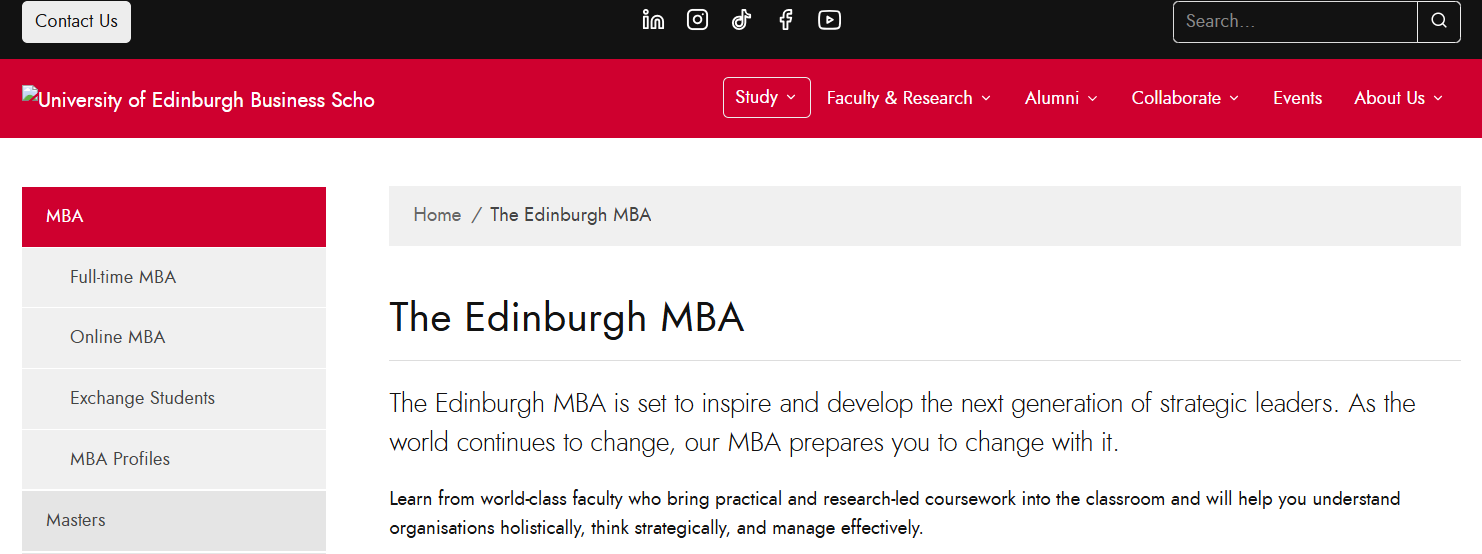Open the Facebook social icon

[x=786, y=20]
